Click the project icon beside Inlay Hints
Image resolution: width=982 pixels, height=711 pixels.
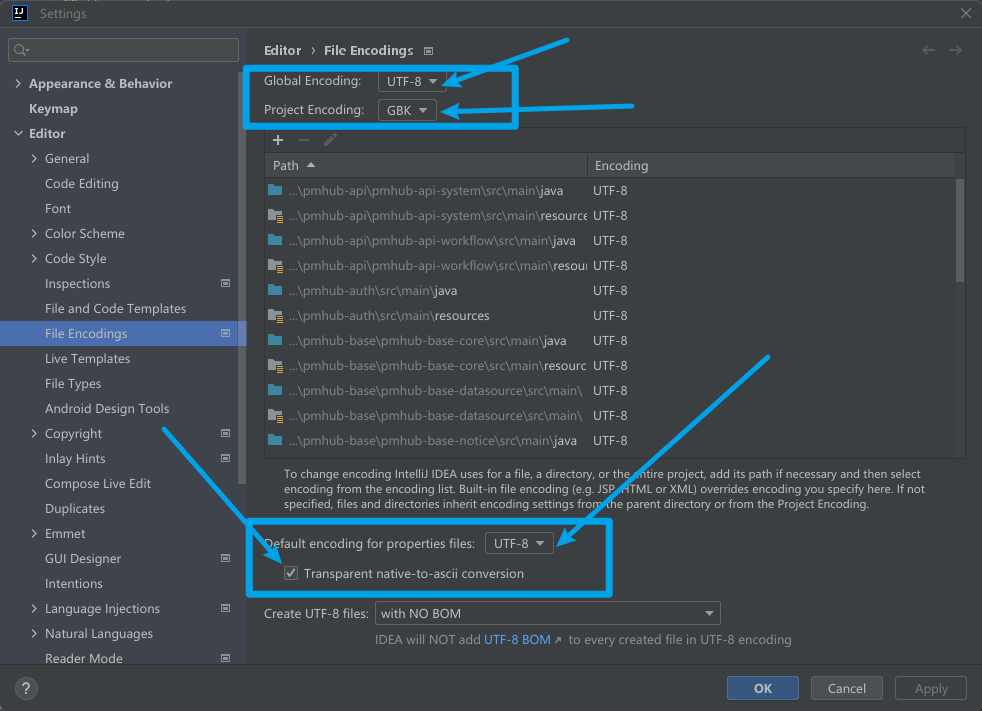pos(225,458)
